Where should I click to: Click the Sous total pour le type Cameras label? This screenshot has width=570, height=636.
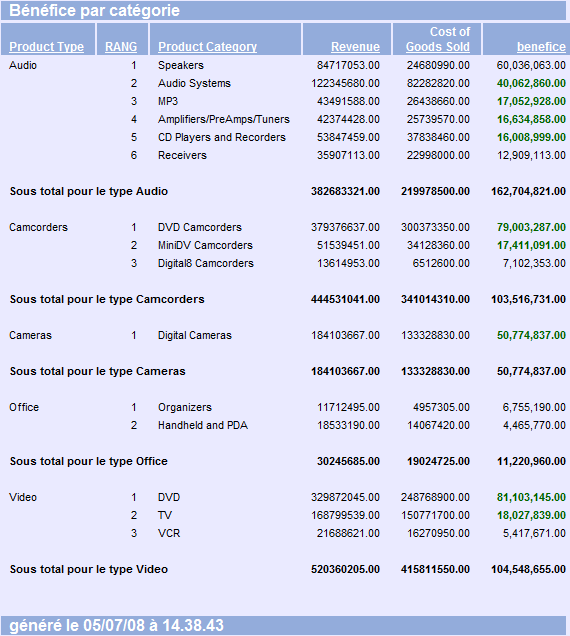coord(97,371)
